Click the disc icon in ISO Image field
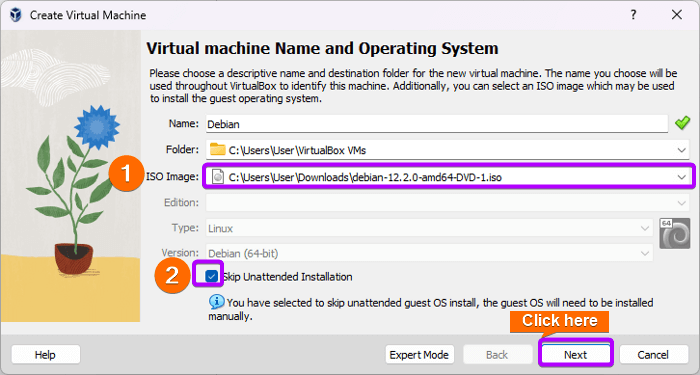700x375 pixels. coord(218,177)
